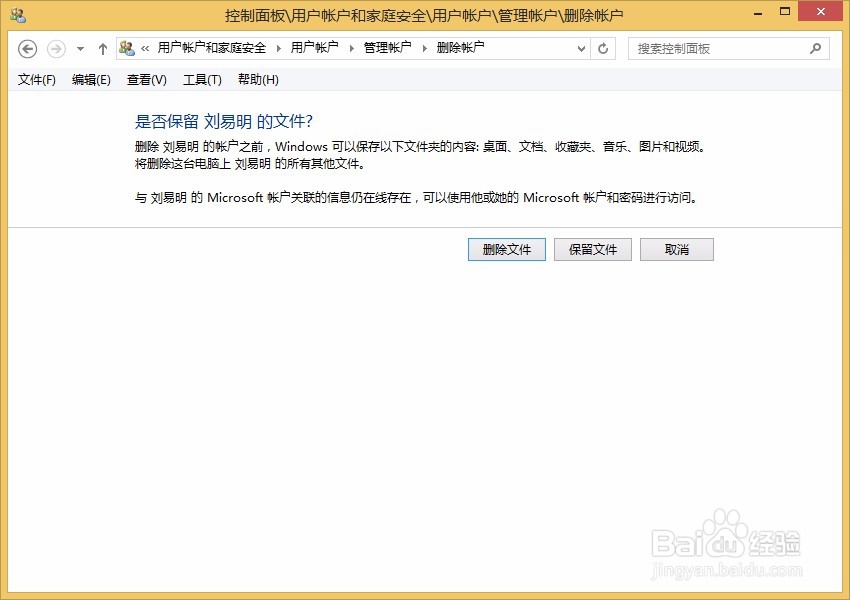Screen dimensions: 850x600
Task: Open the 编辑(E) menu
Action: [91, 80]
